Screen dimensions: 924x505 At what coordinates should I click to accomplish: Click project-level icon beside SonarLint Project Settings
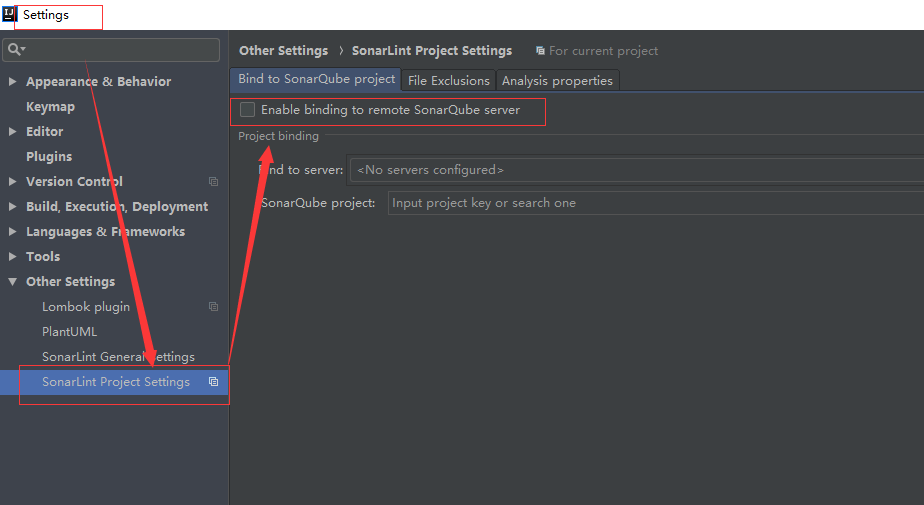click(x=213, y=382)
